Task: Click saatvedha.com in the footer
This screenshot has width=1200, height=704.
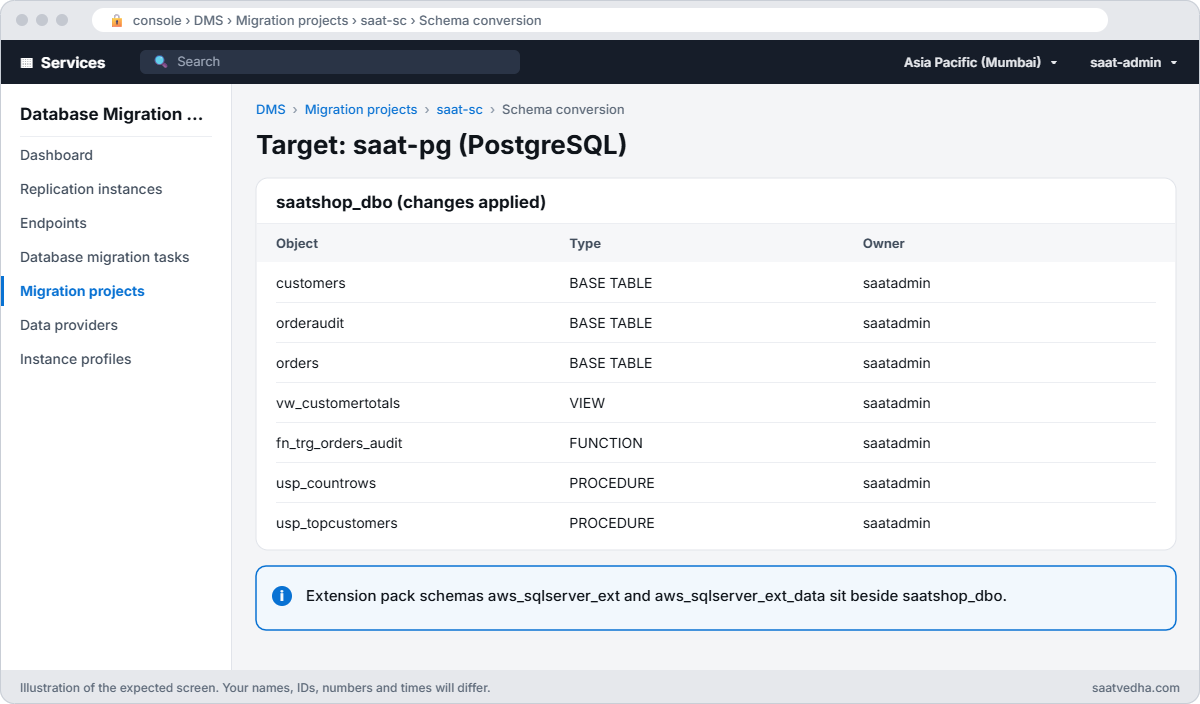Action: (x=1136, y=688)
